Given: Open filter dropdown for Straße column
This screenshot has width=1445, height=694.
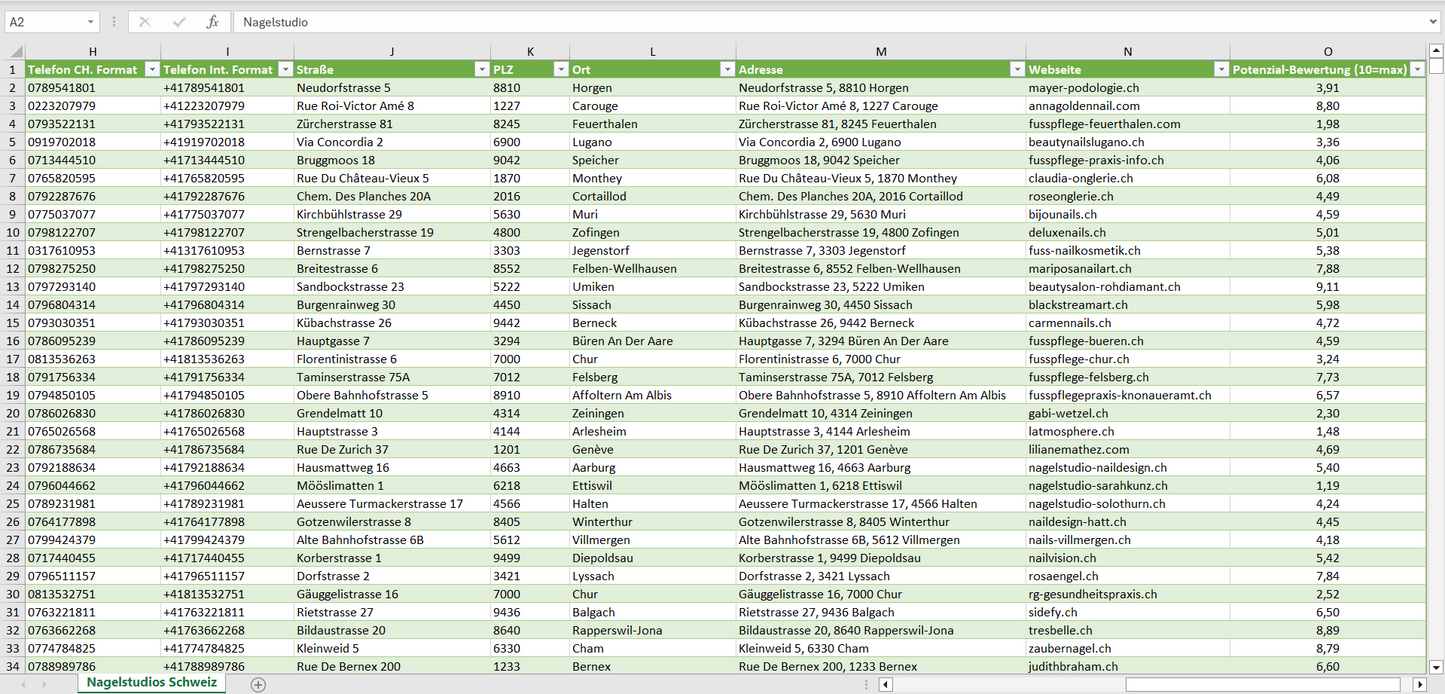Looking at the screenshot, I should click(x=480, y=70).
